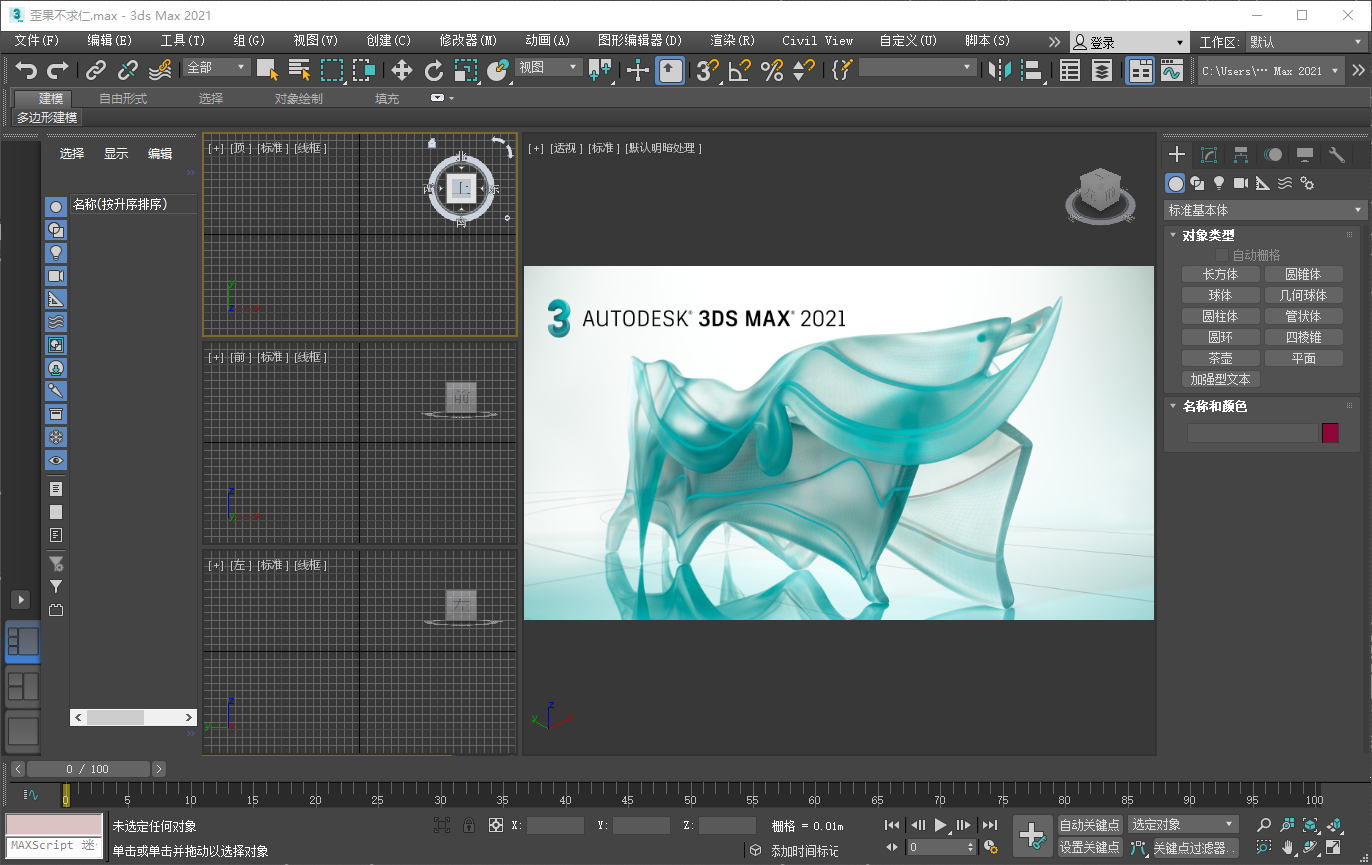Toggle 自动关键点 auto key mode
This screenshot has width=1372, height=865.
tap(1090, 825)
